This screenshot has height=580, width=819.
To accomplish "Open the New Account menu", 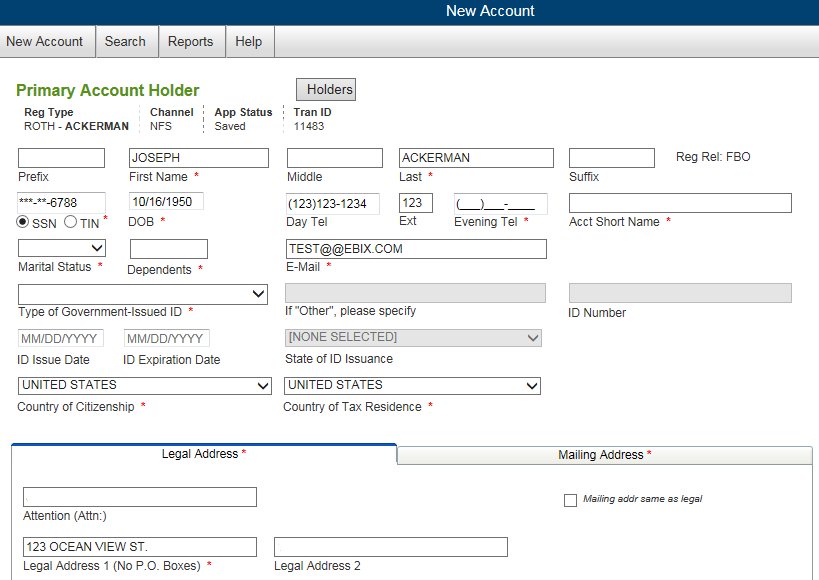I will coord(45,41).
